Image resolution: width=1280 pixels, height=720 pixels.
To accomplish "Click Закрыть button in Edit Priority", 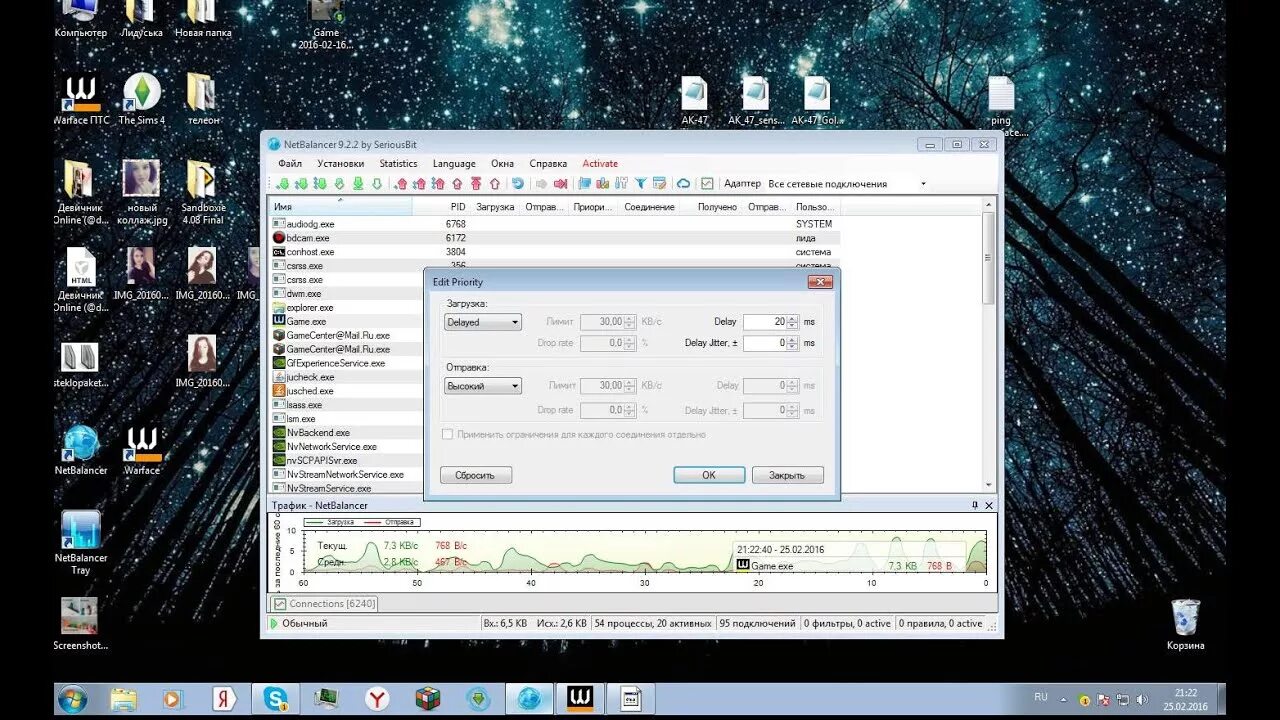I will pyautogui.click(x=787, y=475).
